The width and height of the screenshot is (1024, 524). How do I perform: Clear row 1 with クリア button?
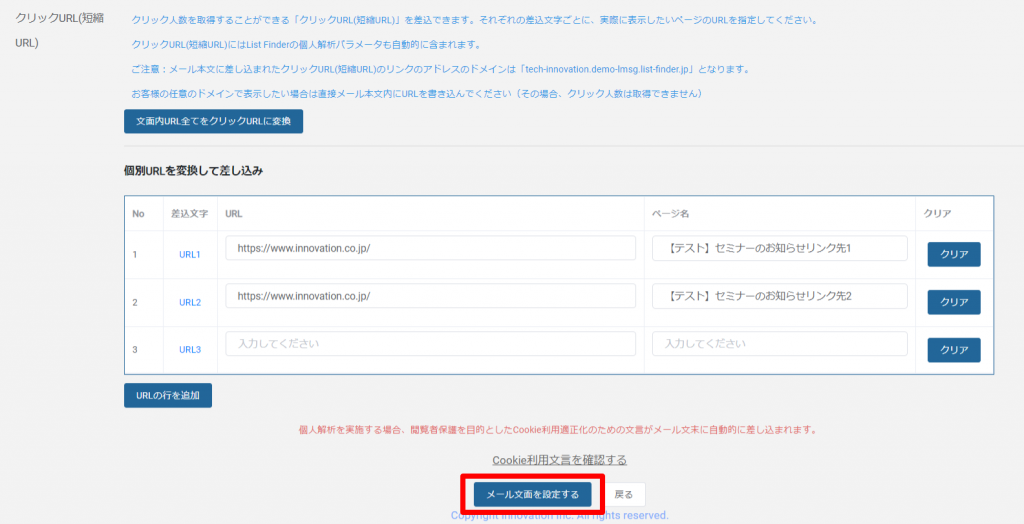[x=954, y=254]
